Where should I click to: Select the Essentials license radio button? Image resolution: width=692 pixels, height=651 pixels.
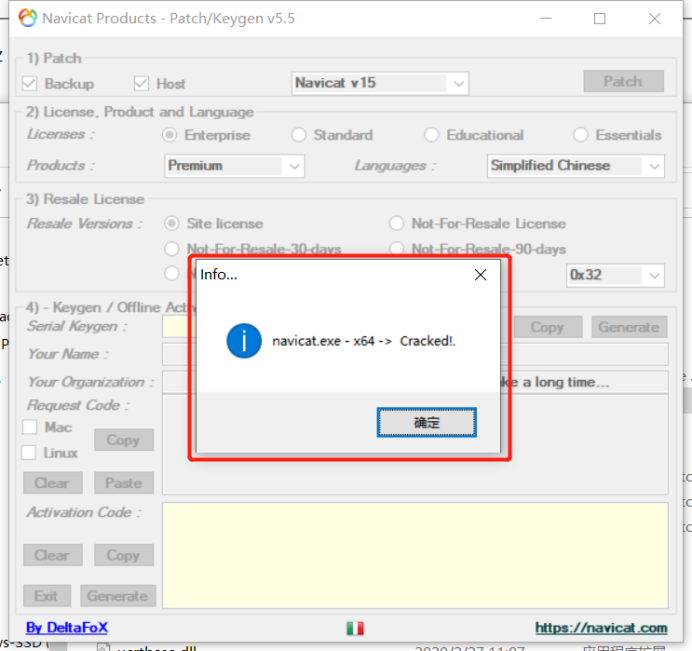coord(581,135)
